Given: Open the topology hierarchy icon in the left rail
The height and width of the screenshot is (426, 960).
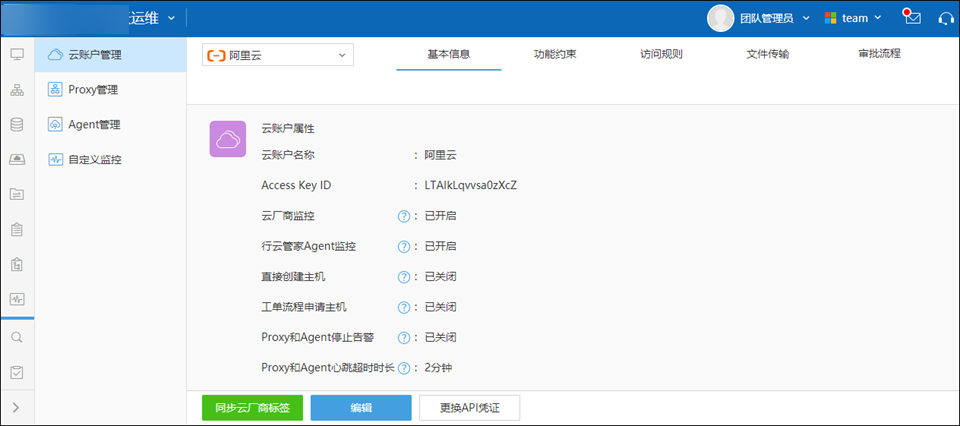Looking at the screenshot, I should [17, 91].
